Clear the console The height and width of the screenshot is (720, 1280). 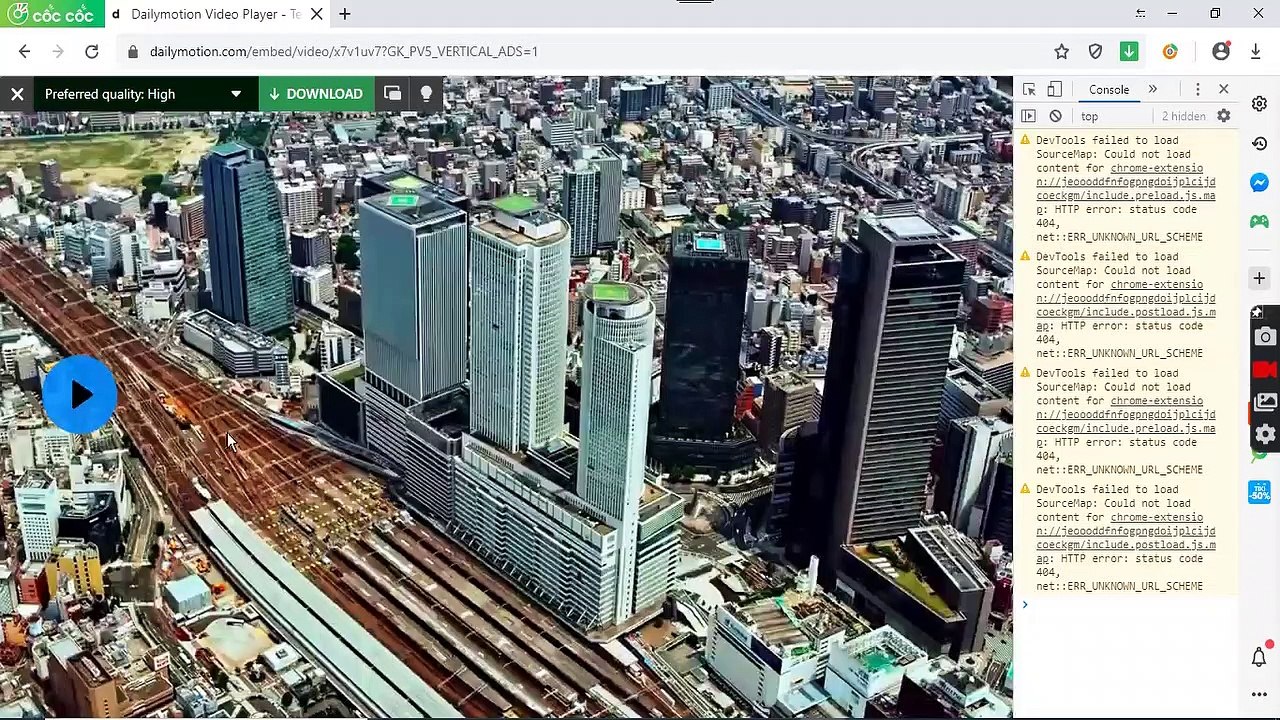tap(1055, 116)
